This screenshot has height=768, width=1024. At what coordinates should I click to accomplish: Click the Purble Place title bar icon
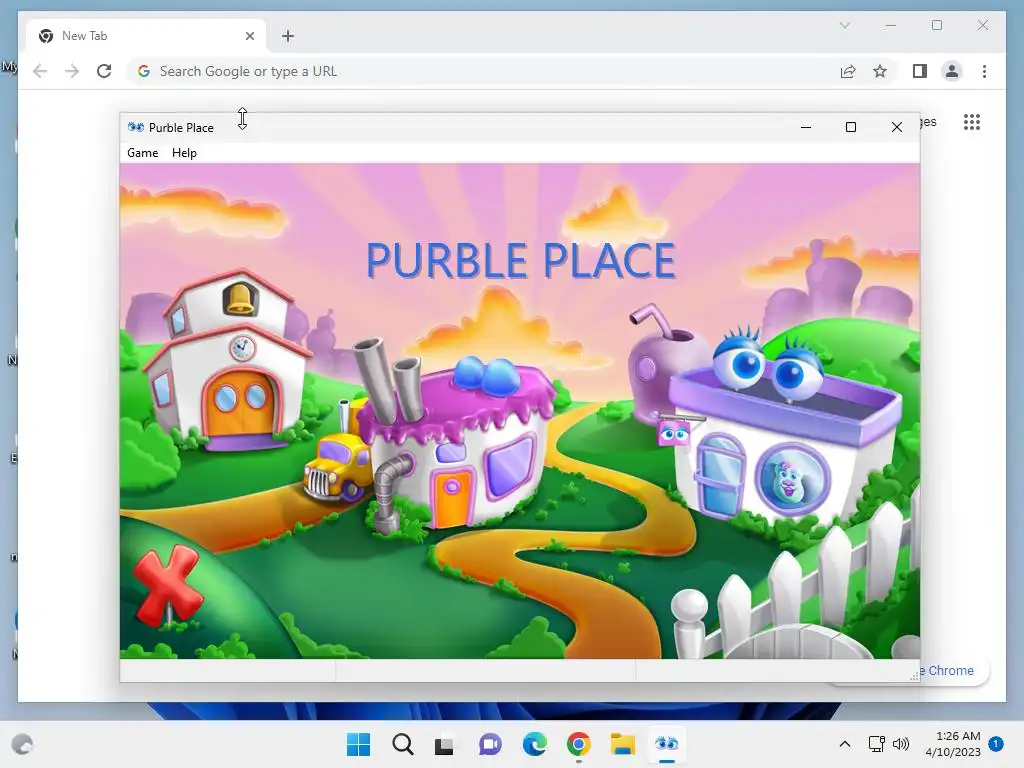pos(136,127)
